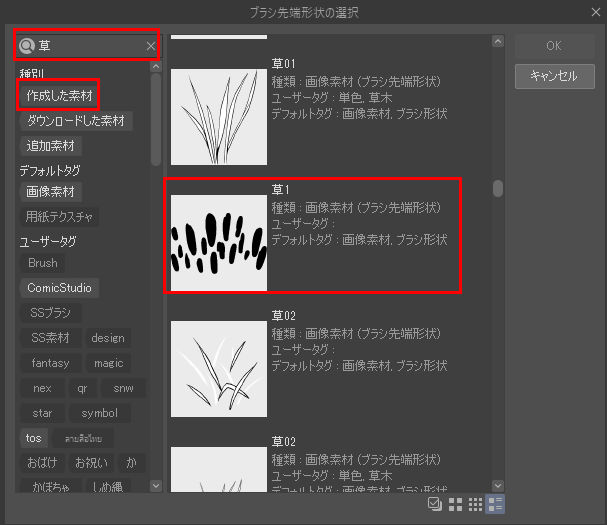
Task: Toggle the 作成した素材 filter tag
Action: 59,95
